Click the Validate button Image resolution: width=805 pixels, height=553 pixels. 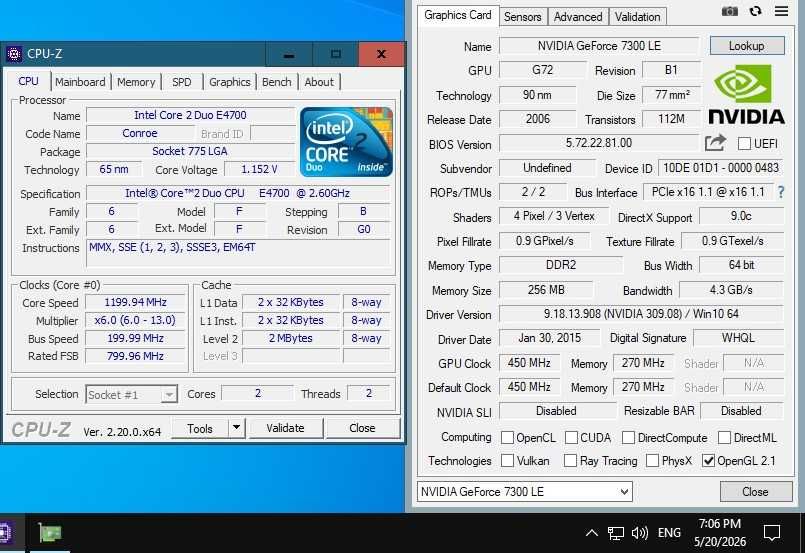(x=285, y=428)
